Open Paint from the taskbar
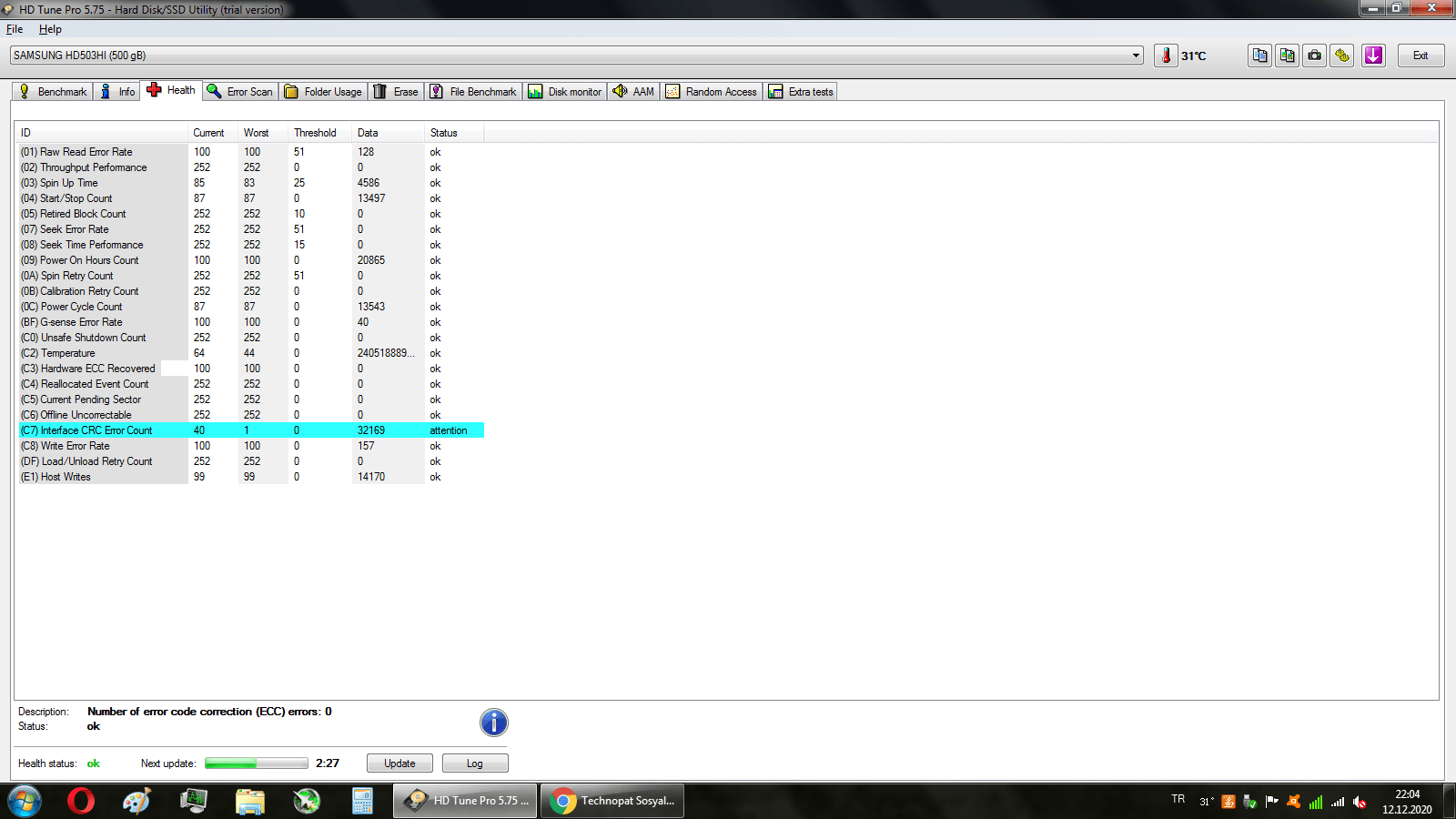Viewport: 1456px width, 819px height. coord(136,801)
